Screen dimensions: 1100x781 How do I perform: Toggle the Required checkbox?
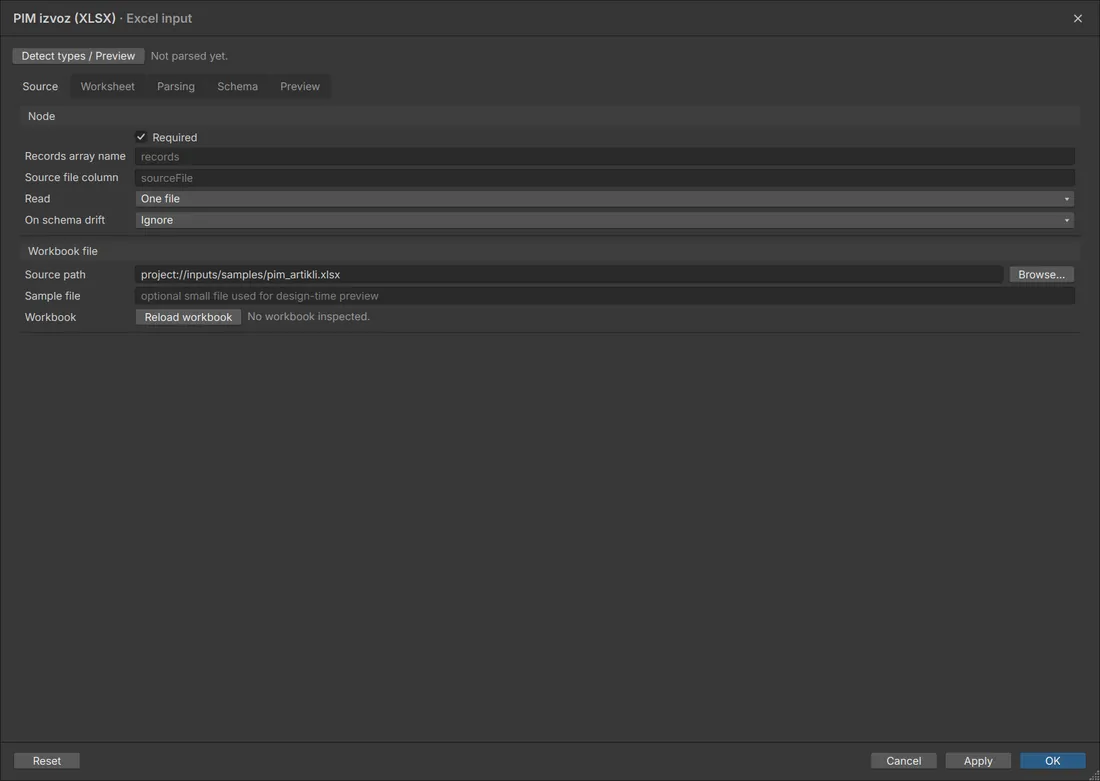[141, 137]
